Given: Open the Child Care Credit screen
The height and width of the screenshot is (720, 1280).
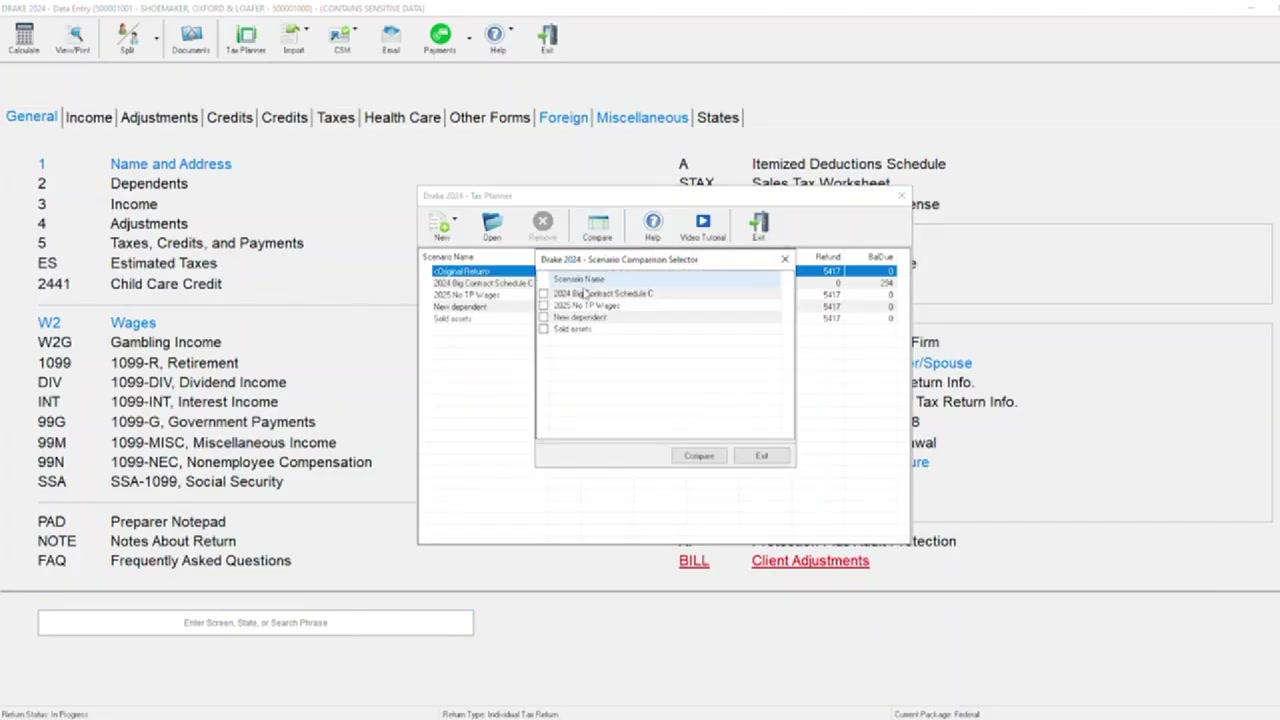Looking at the screenshot, I should click(166, 284).
